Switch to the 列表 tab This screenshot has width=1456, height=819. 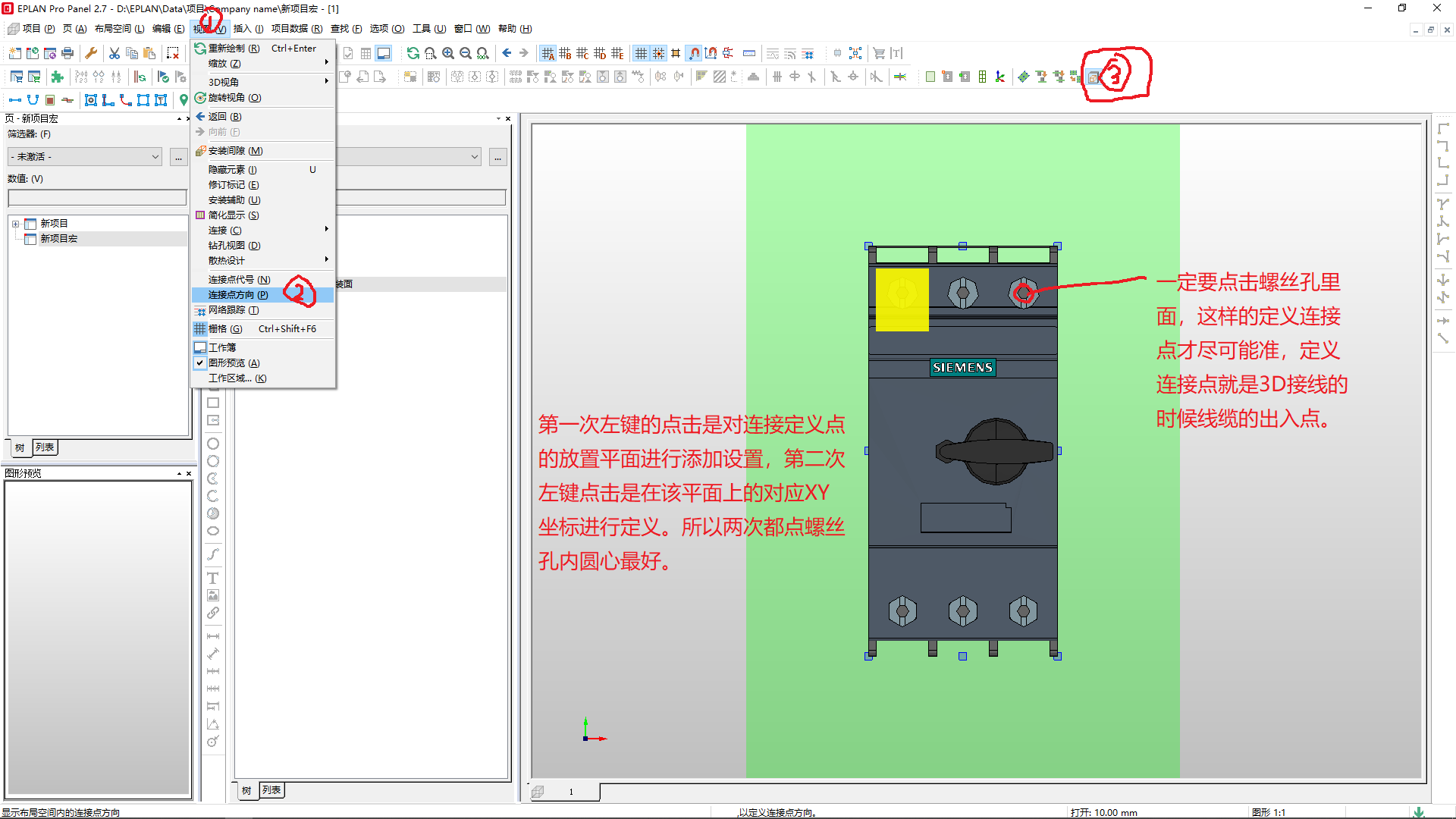point(45,447)
